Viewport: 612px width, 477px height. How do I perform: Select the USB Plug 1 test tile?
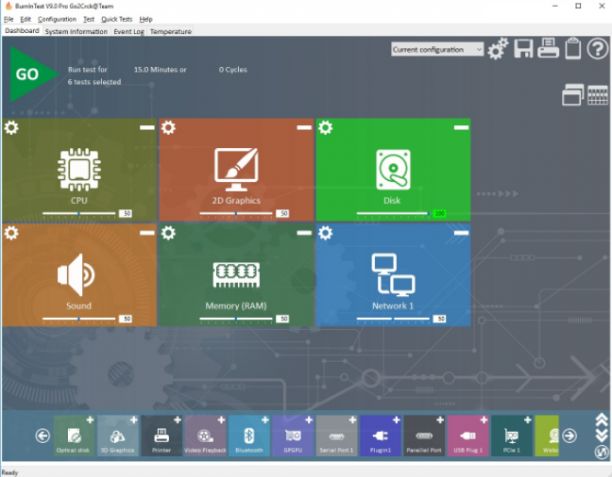468,436
